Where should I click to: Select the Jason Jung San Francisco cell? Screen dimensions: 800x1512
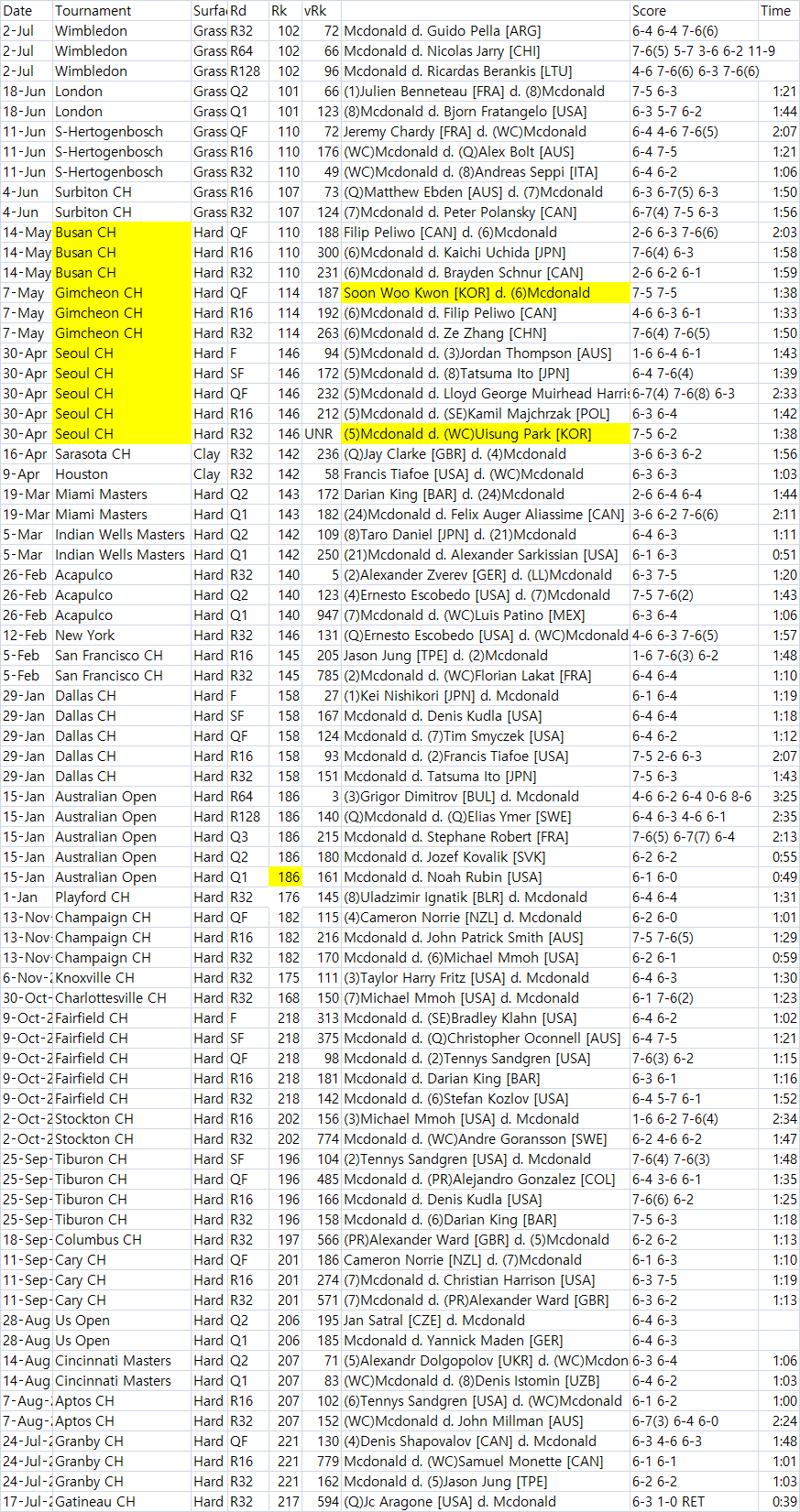tap(486, 655)
